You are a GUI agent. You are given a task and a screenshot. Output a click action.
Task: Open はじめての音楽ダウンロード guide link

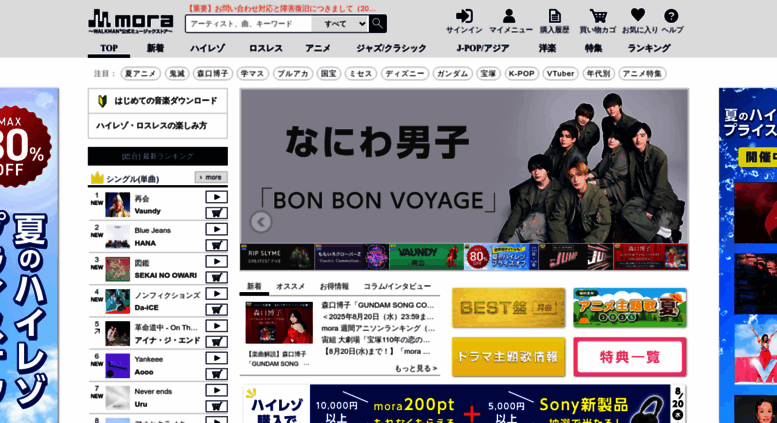pyautogui.click(x=158, y=101)
